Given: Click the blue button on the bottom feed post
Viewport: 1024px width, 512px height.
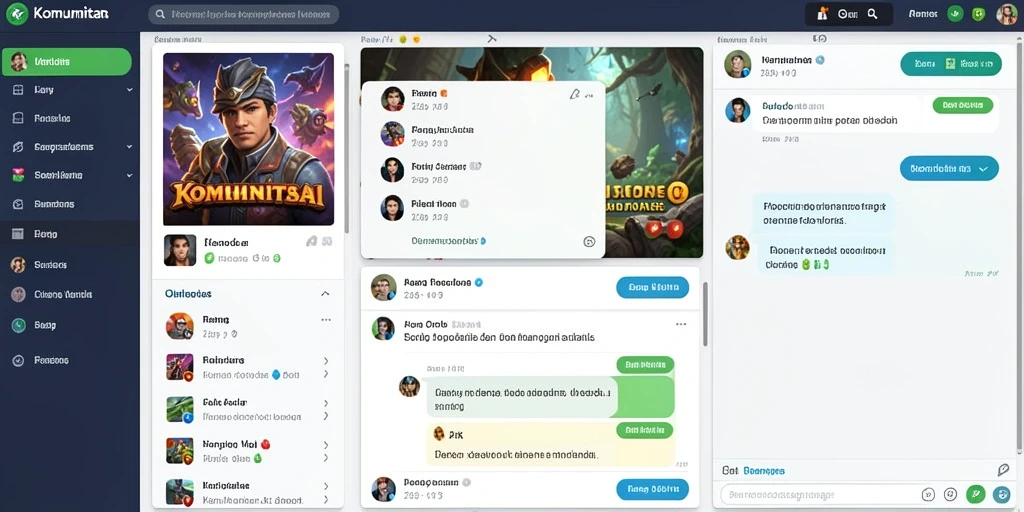Looking at the screenshot, I should [652, 488].
